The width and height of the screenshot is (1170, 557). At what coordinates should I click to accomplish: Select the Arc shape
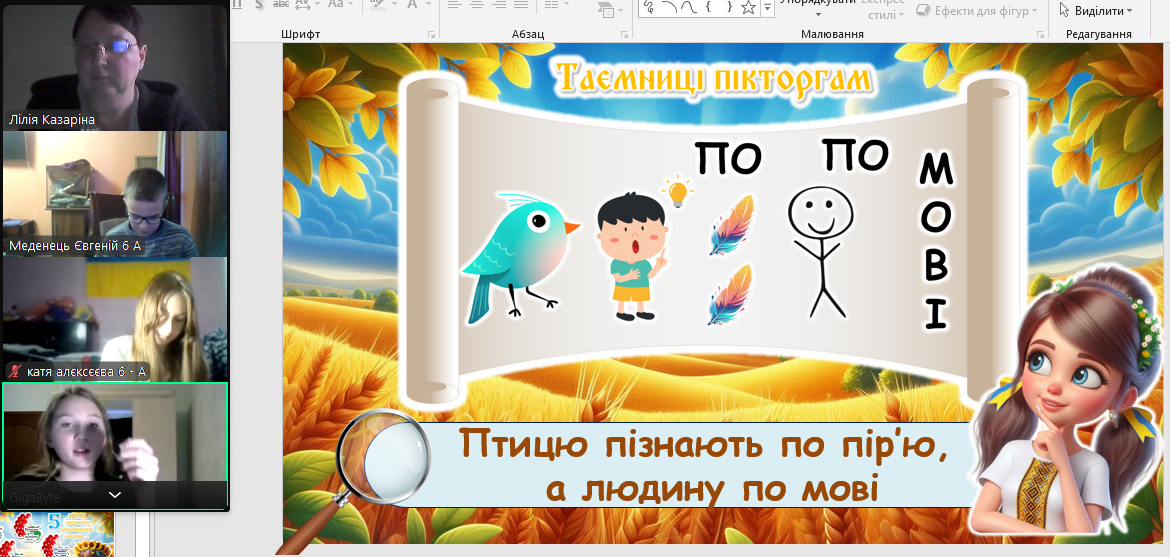click(669, 7)
